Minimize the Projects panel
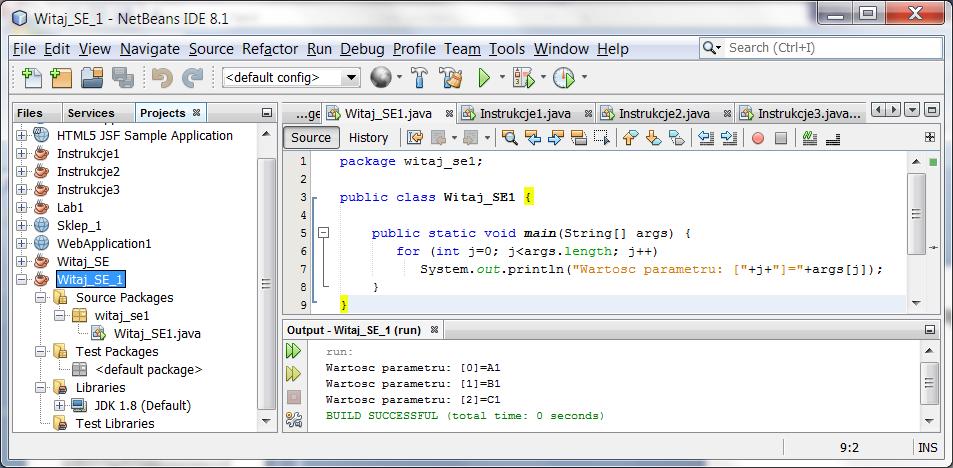The image size is (953, 468). click(267, 113)
